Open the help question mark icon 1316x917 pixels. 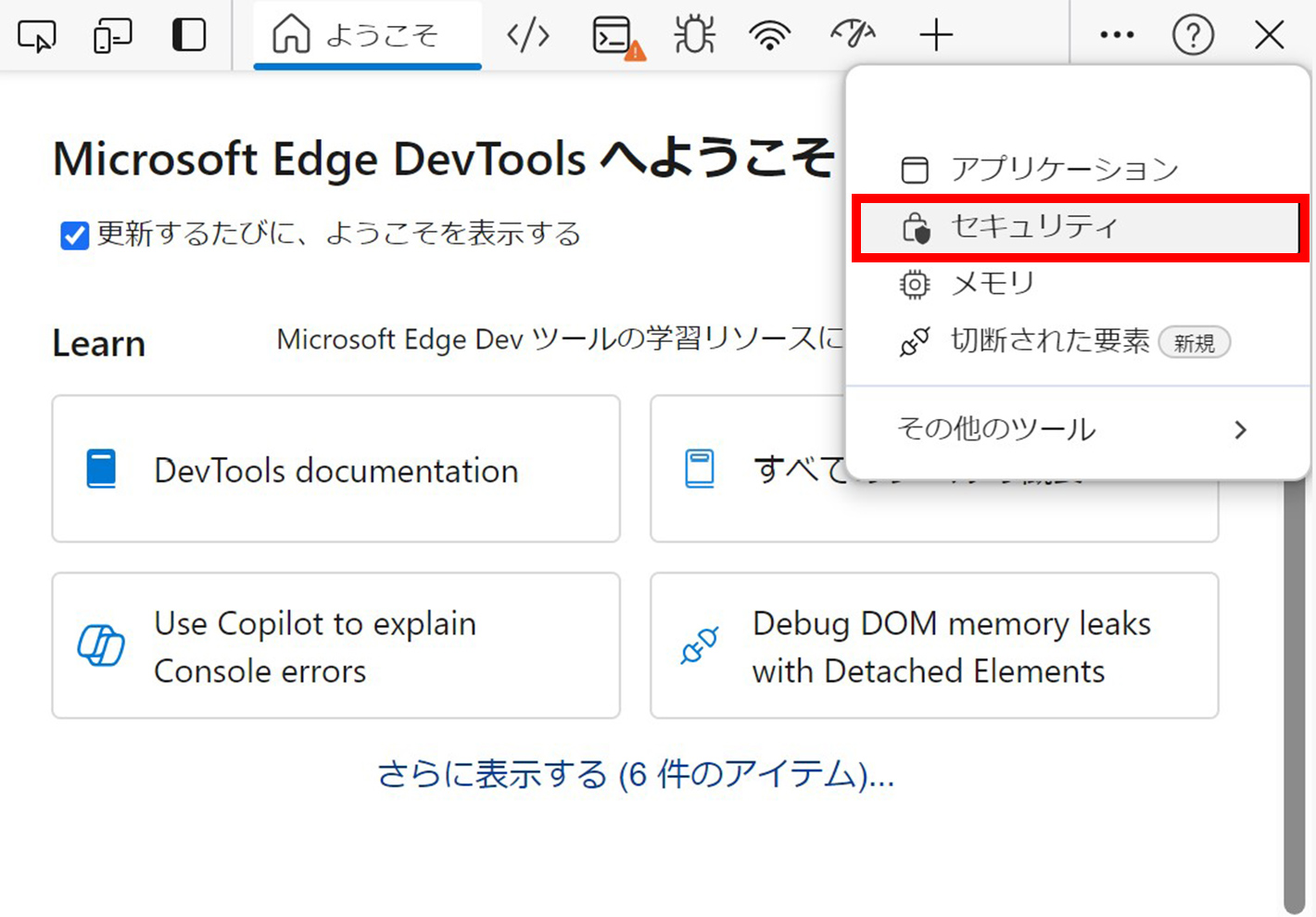(x=1193, y=36)
